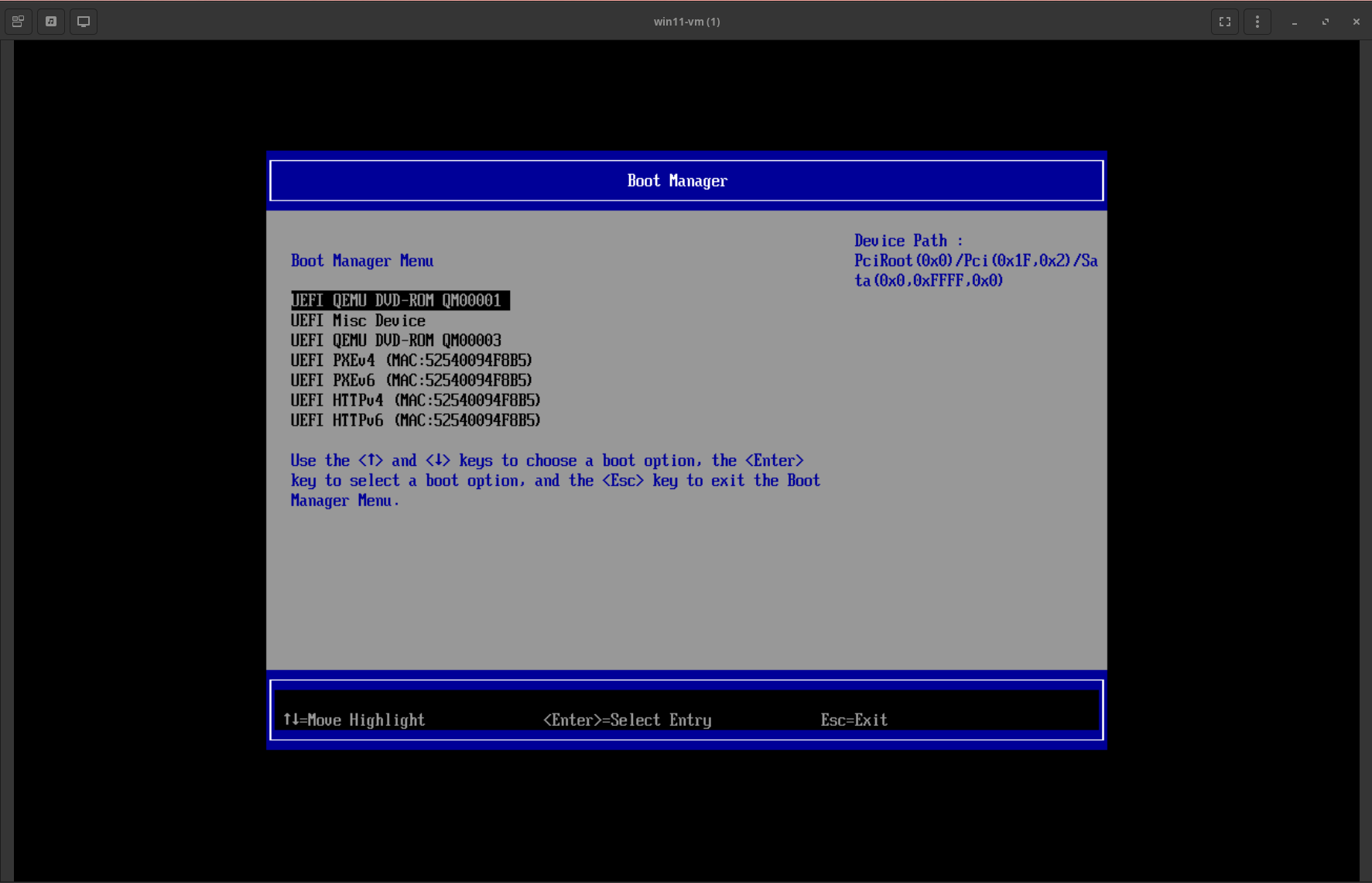Click the Esc=Exit hint in footer
Screen dimensions: 1372x883
(x=854, y=720)
